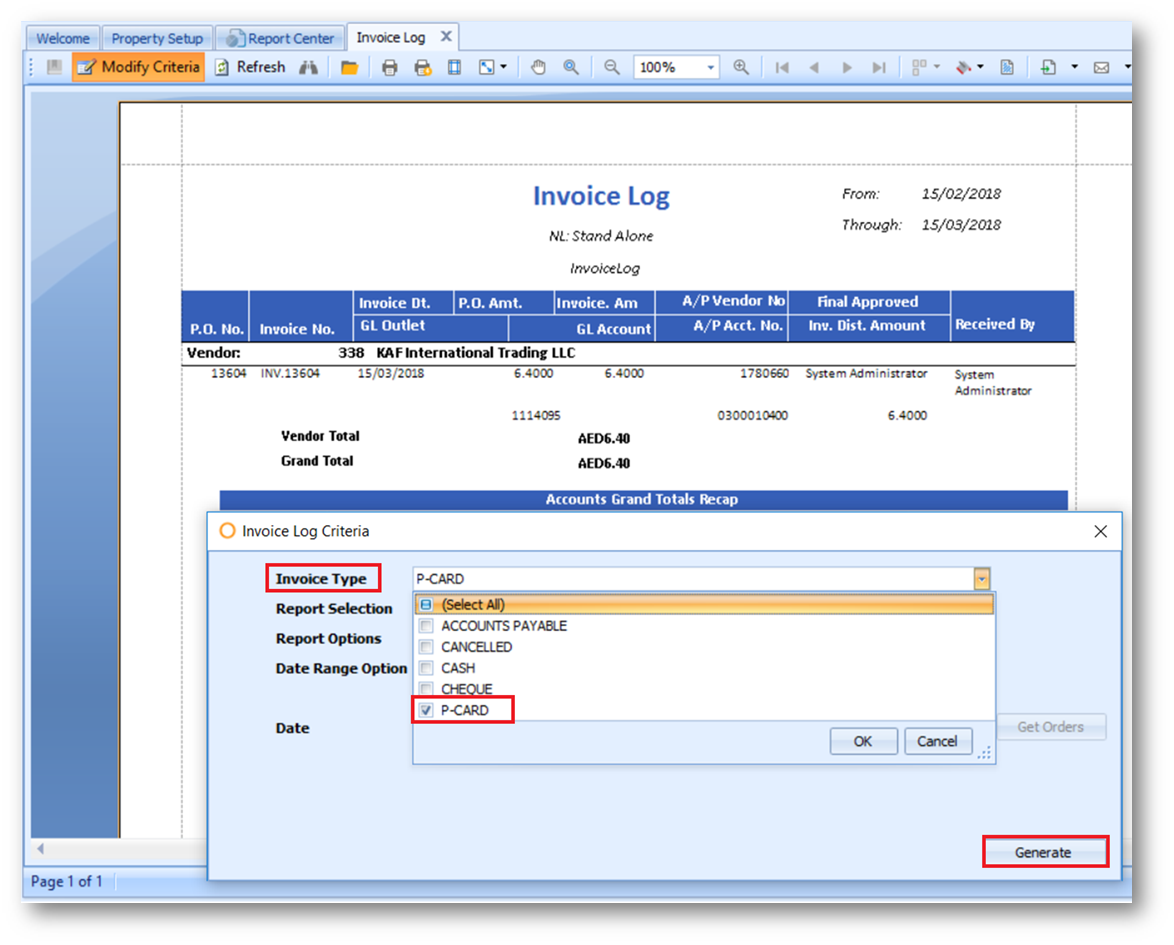Viewport: 1174px width, 945px height.
Task: Open file using the folder icon
Action: coord(349,68)
